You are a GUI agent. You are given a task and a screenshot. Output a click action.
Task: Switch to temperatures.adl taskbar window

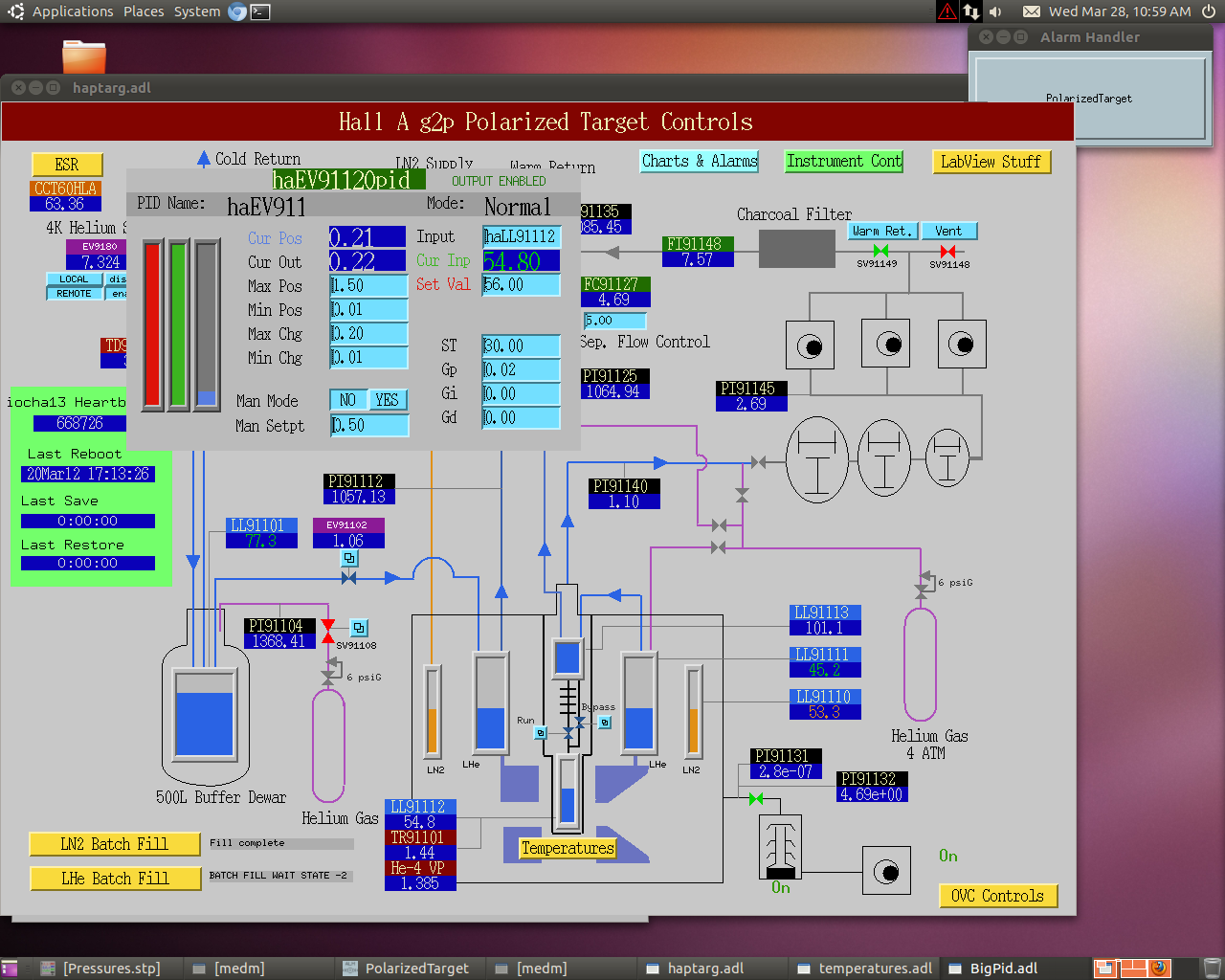click(x=865, y=969)
